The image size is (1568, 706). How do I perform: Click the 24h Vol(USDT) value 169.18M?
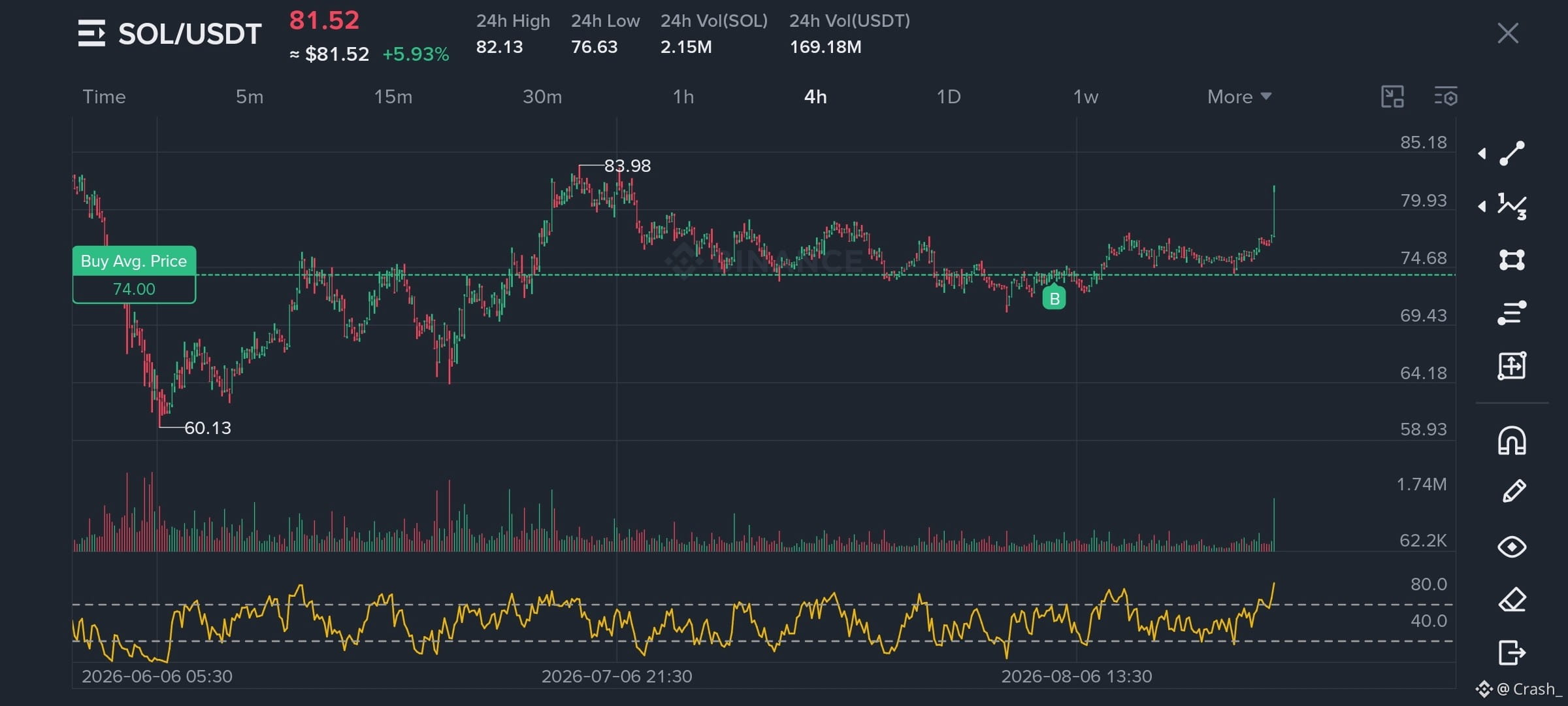point(825,47)
